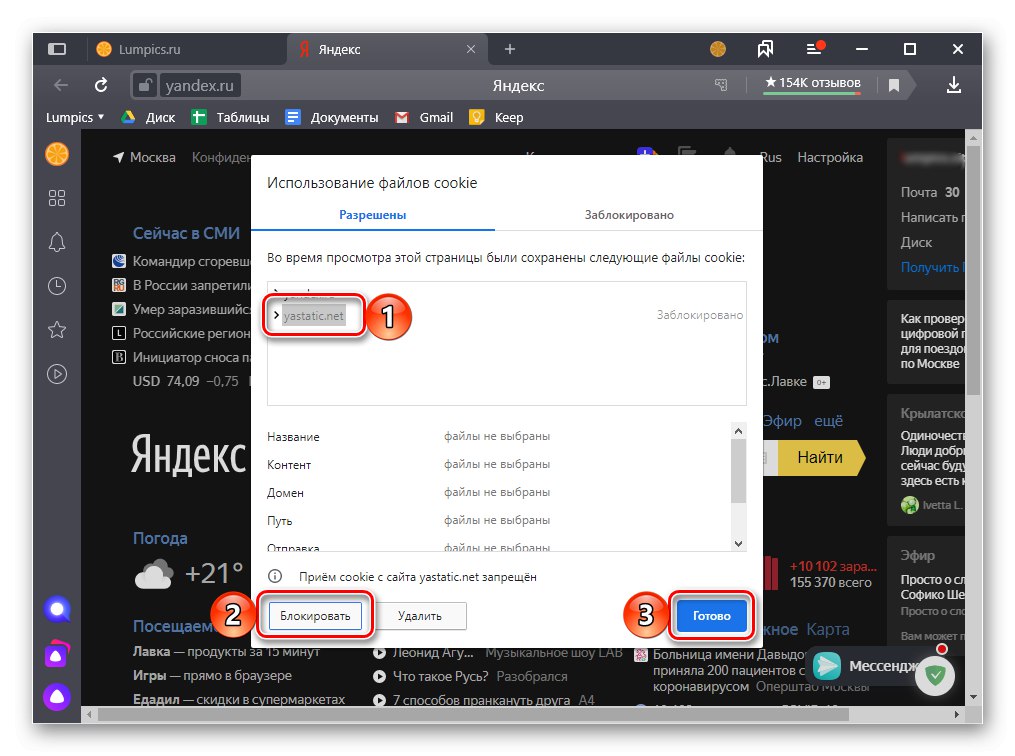The image size is (1015, 756).
Task: Open the browser menu with notification dot
Action: [815, 49]
